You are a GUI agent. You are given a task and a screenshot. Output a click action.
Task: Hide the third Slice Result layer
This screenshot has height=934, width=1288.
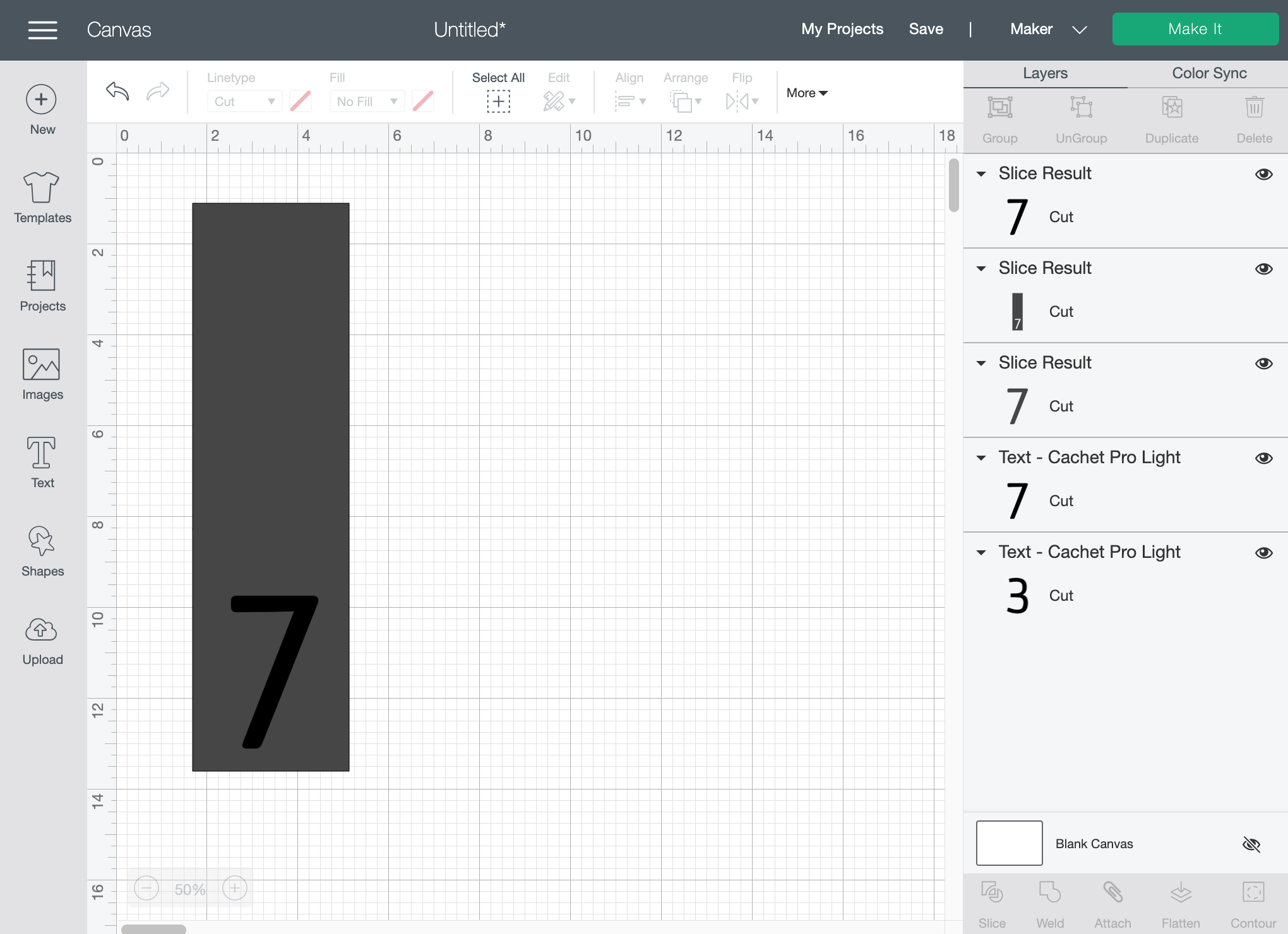(x=1263, y=364)
